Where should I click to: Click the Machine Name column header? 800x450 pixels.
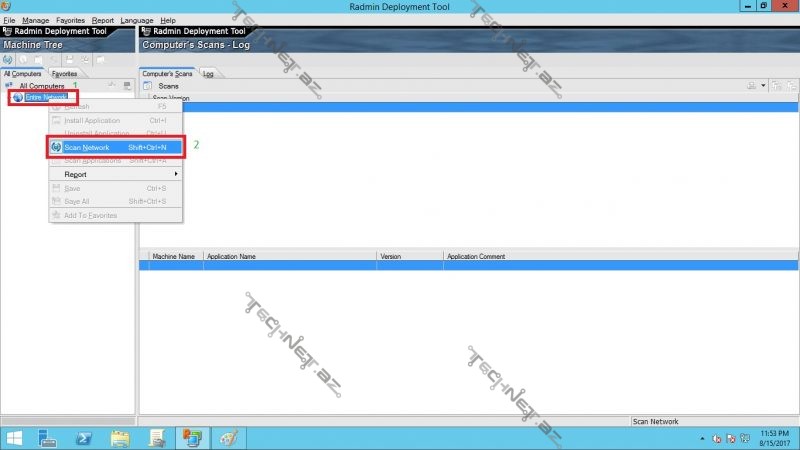coord(176,256)
